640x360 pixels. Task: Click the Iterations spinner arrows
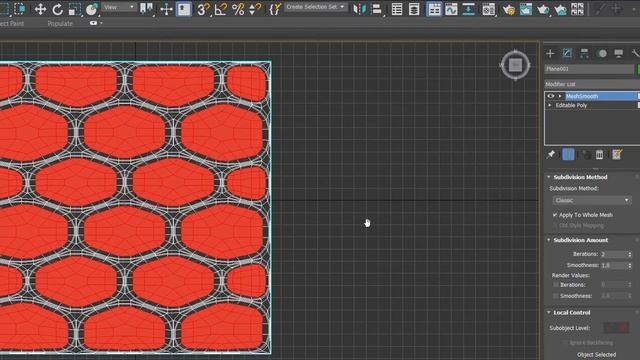[630, 254]
